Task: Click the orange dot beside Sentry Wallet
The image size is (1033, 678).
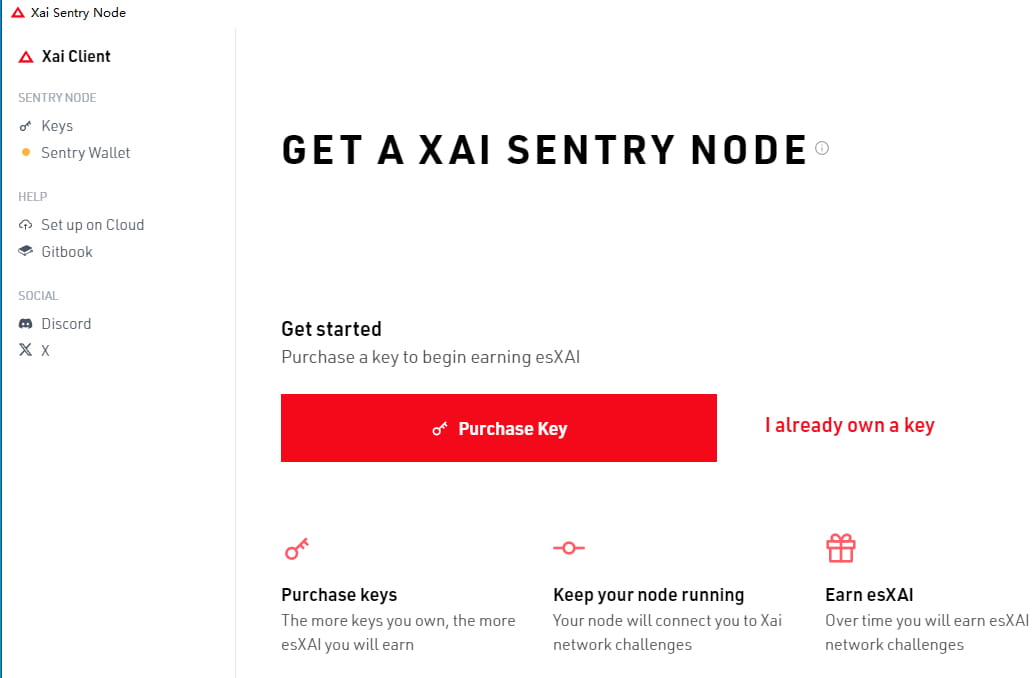Action: (26, 152)
